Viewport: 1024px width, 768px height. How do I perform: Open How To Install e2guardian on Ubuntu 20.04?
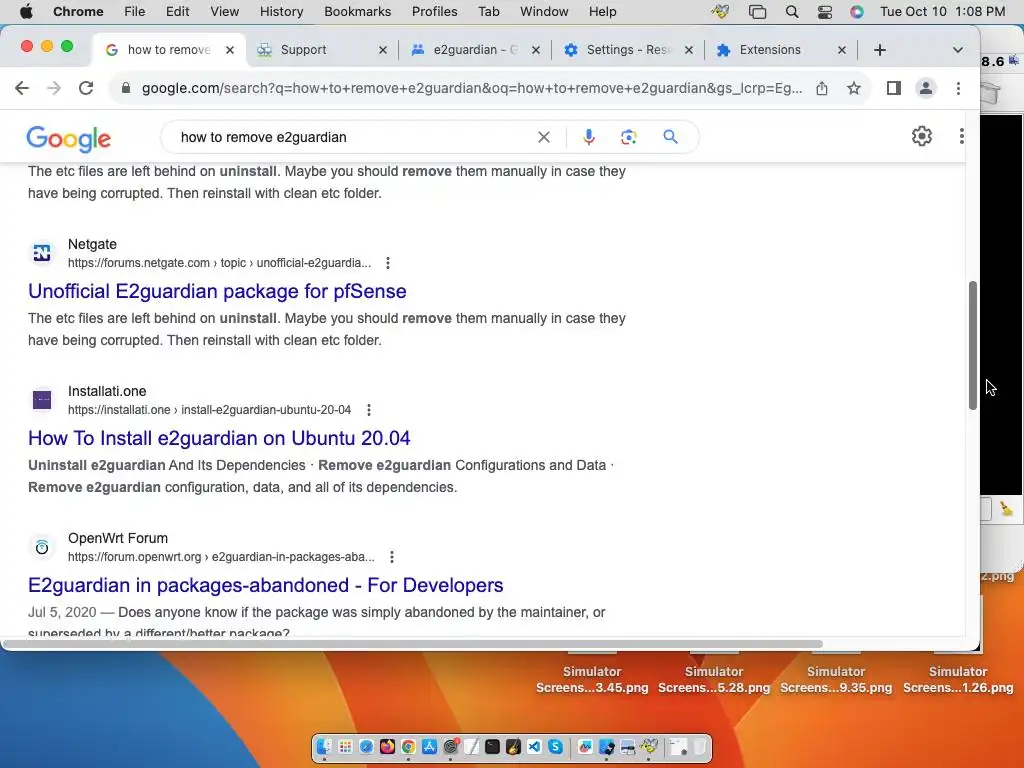click(219, 438)
